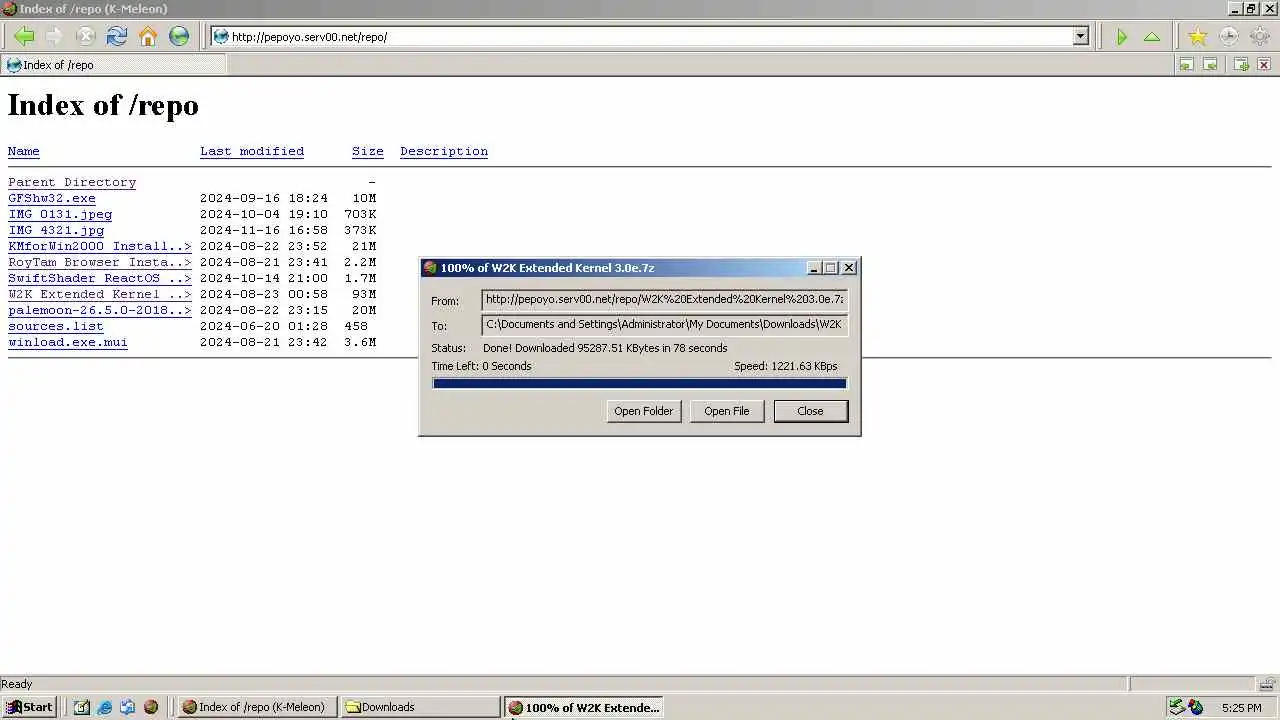This screenshot has height=720, width=1280.
Task: Open IMG_4321.jpg link
Action: point(56,231)
